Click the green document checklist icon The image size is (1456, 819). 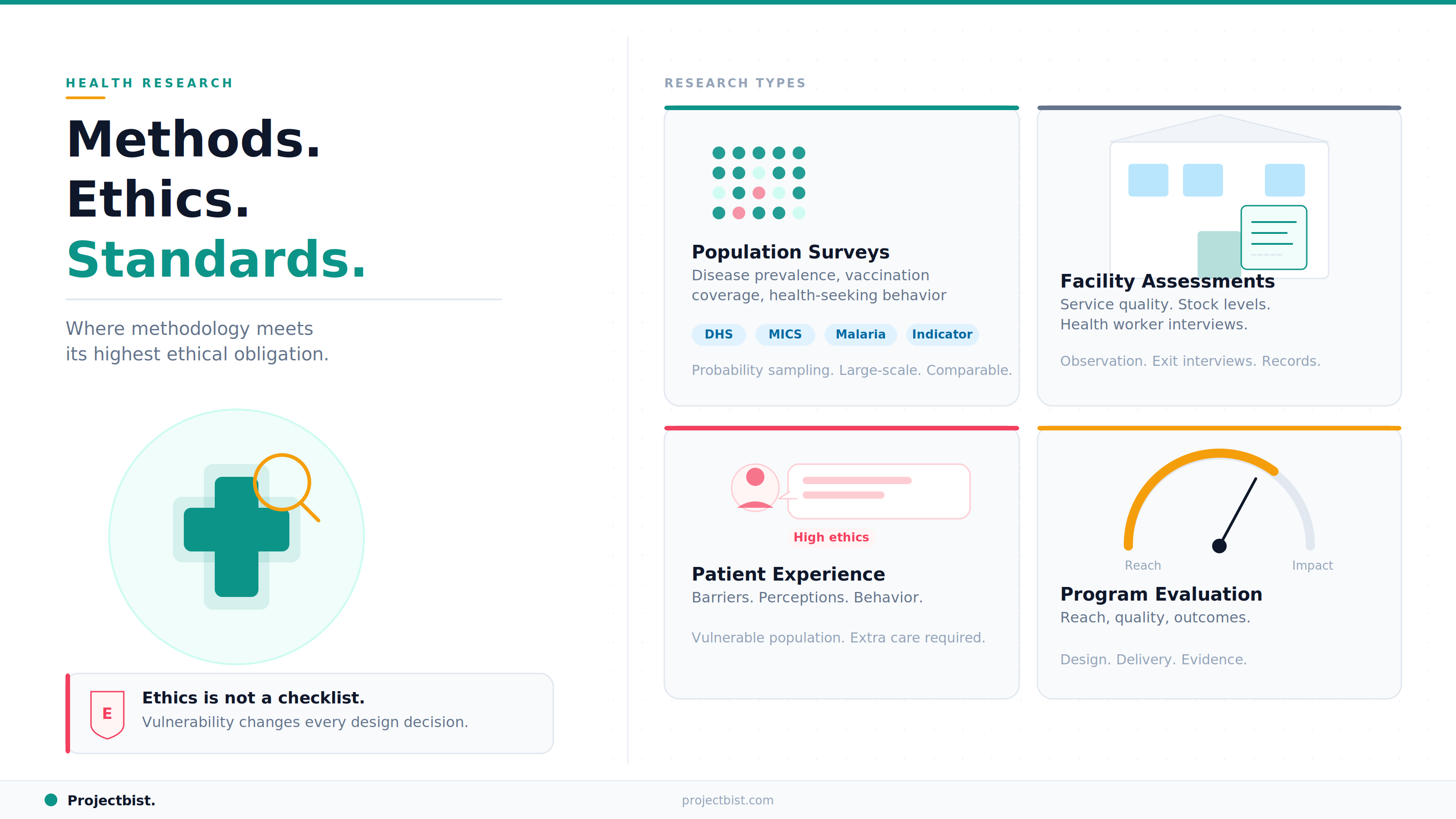point(1274,238)
